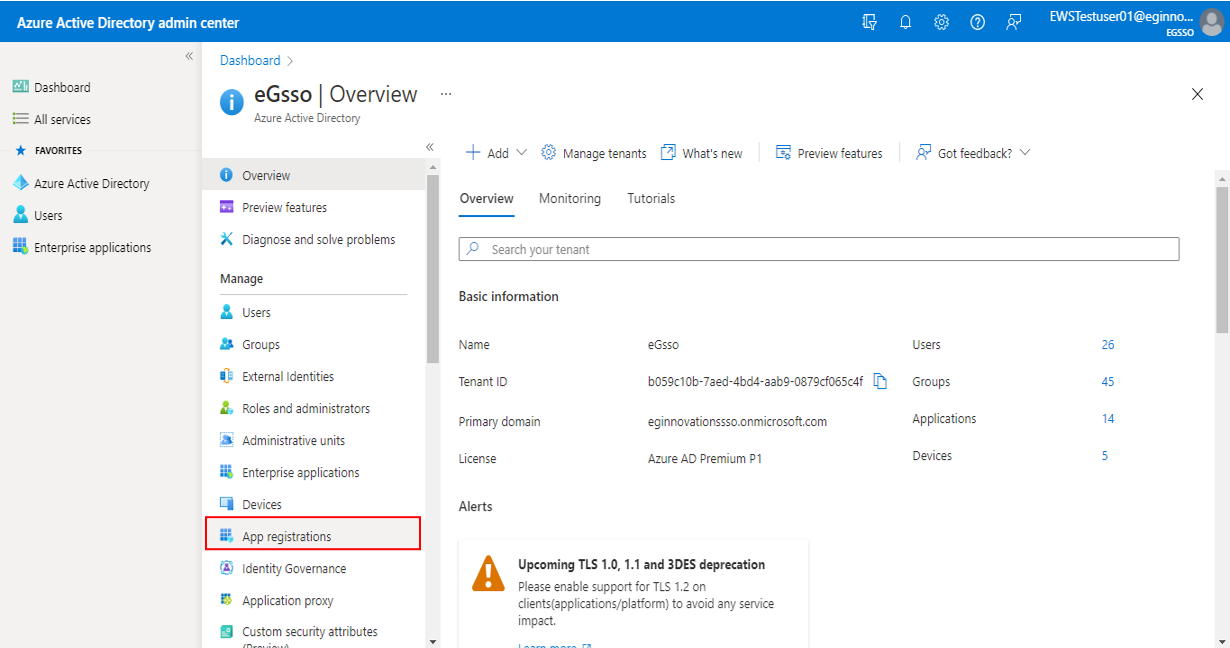Expand the Got feedback dropdown arrow
This screenshot has height=648, width=1230.
pyautogui.click(x=1024, y=153)
